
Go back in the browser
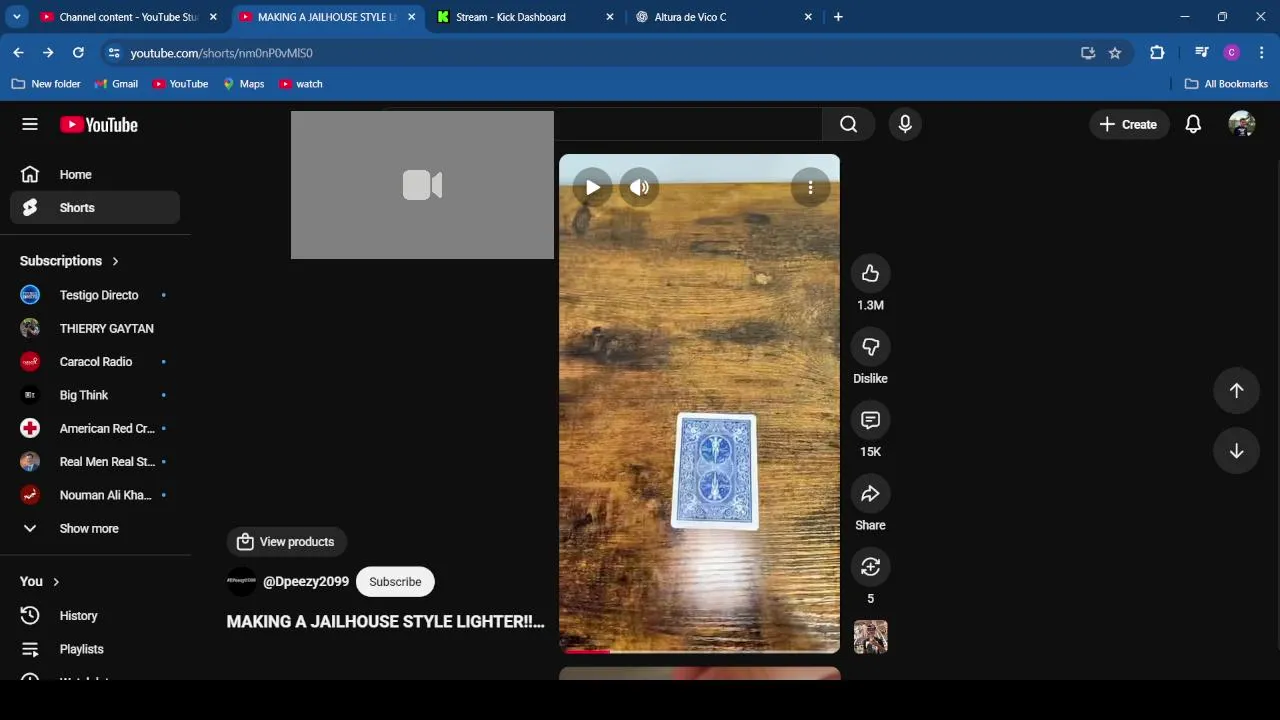click(18, 53)
